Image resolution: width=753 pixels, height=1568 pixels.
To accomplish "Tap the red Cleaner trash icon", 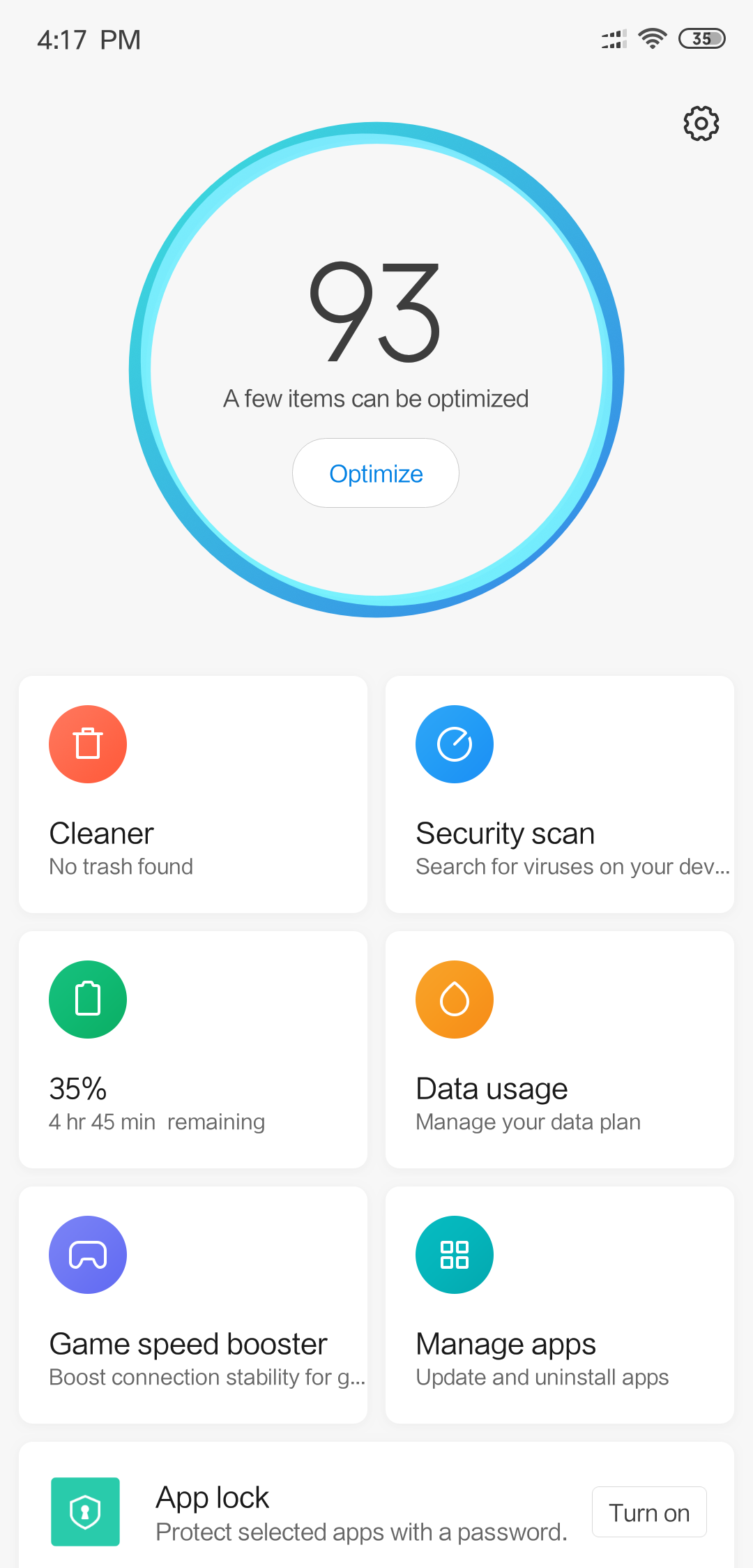I will tap(88, 744).
